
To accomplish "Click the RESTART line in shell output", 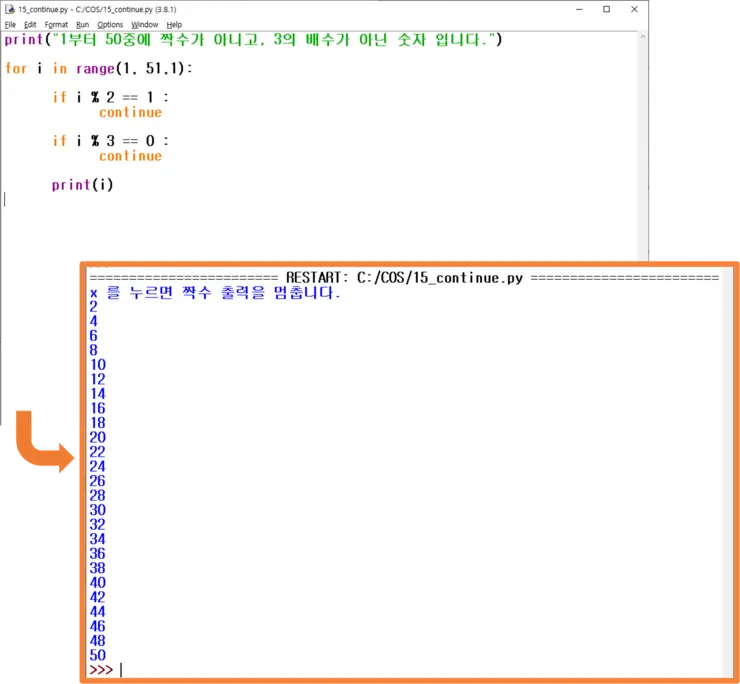I will 404,278.
